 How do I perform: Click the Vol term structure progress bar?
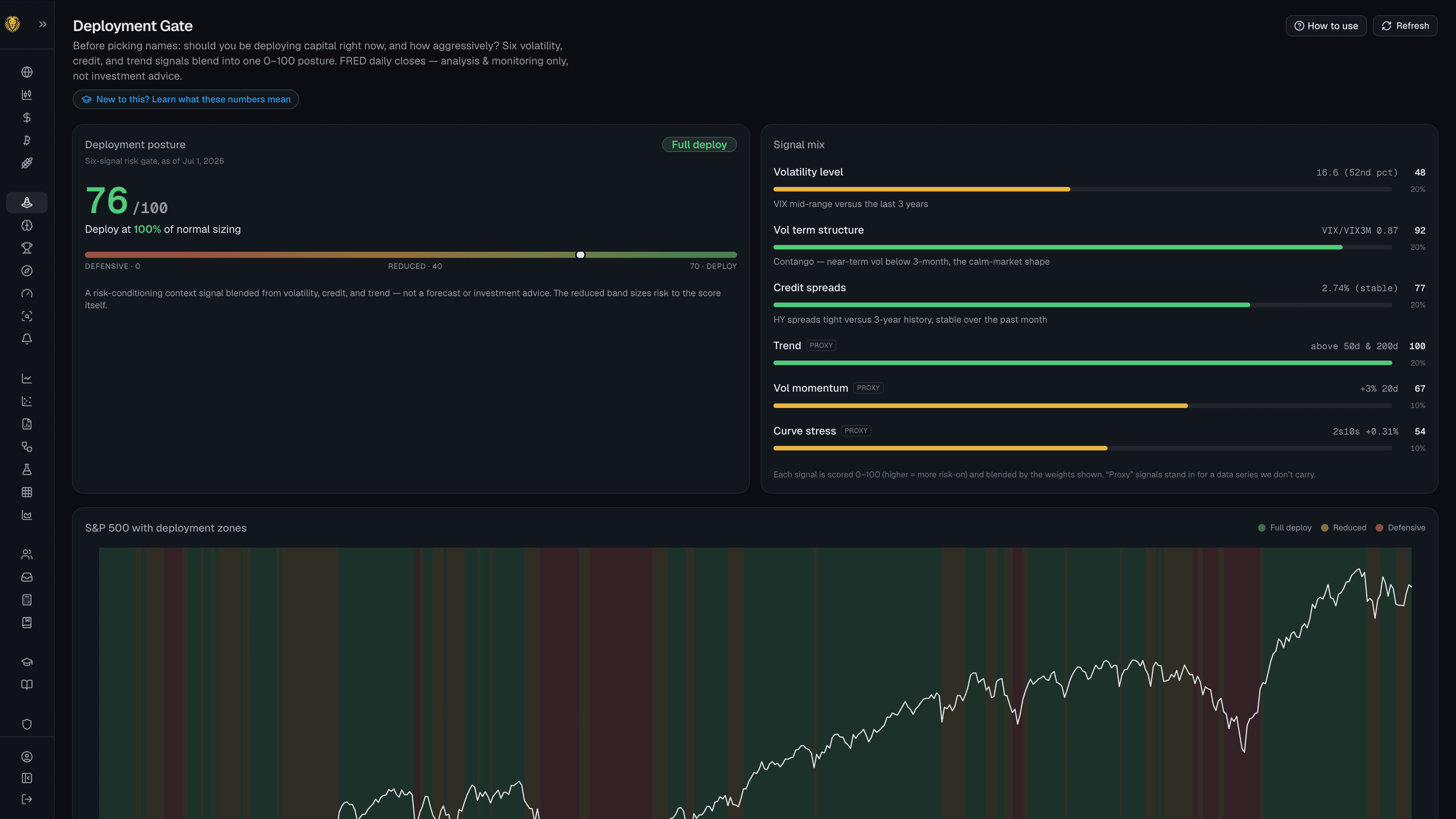click(1083, 248)
